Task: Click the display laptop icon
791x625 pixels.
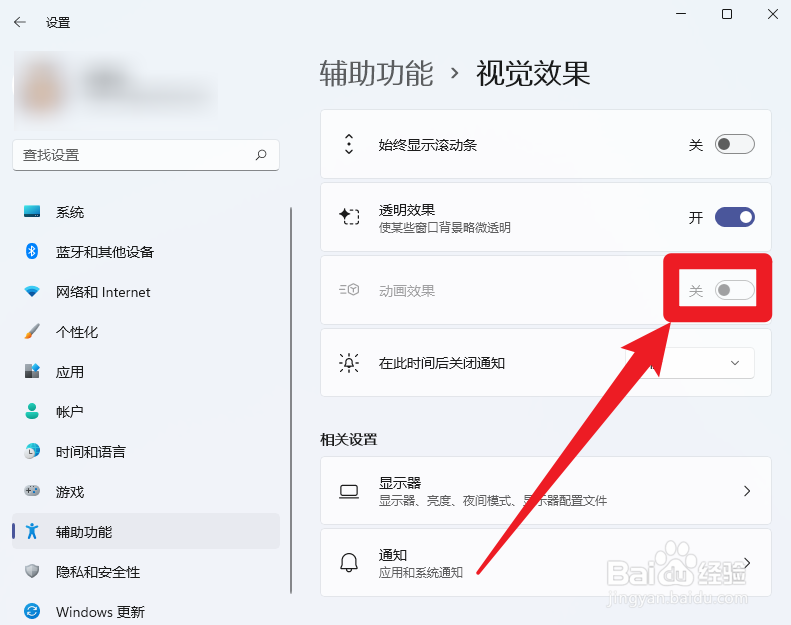Action: tap(349, 491)
